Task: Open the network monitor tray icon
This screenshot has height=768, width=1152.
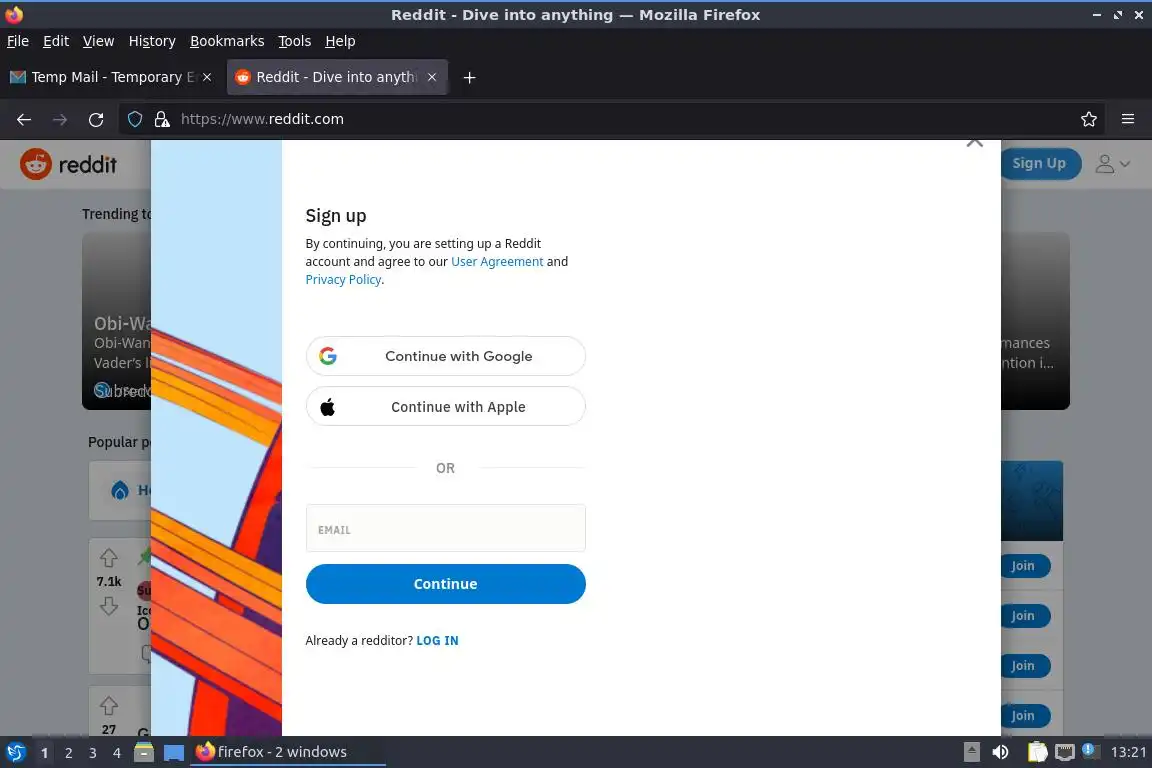Action: click(x=1065, y=752)
